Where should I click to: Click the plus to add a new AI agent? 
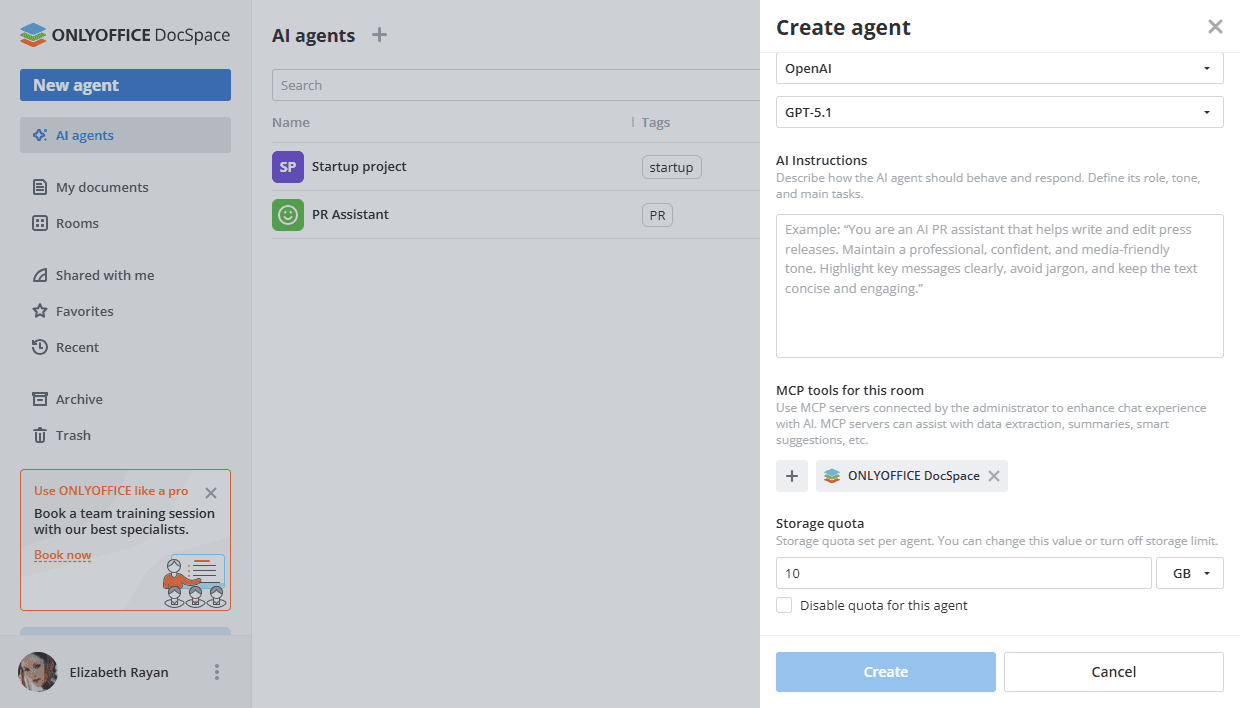pyautogui.click(x=379, y=34)
